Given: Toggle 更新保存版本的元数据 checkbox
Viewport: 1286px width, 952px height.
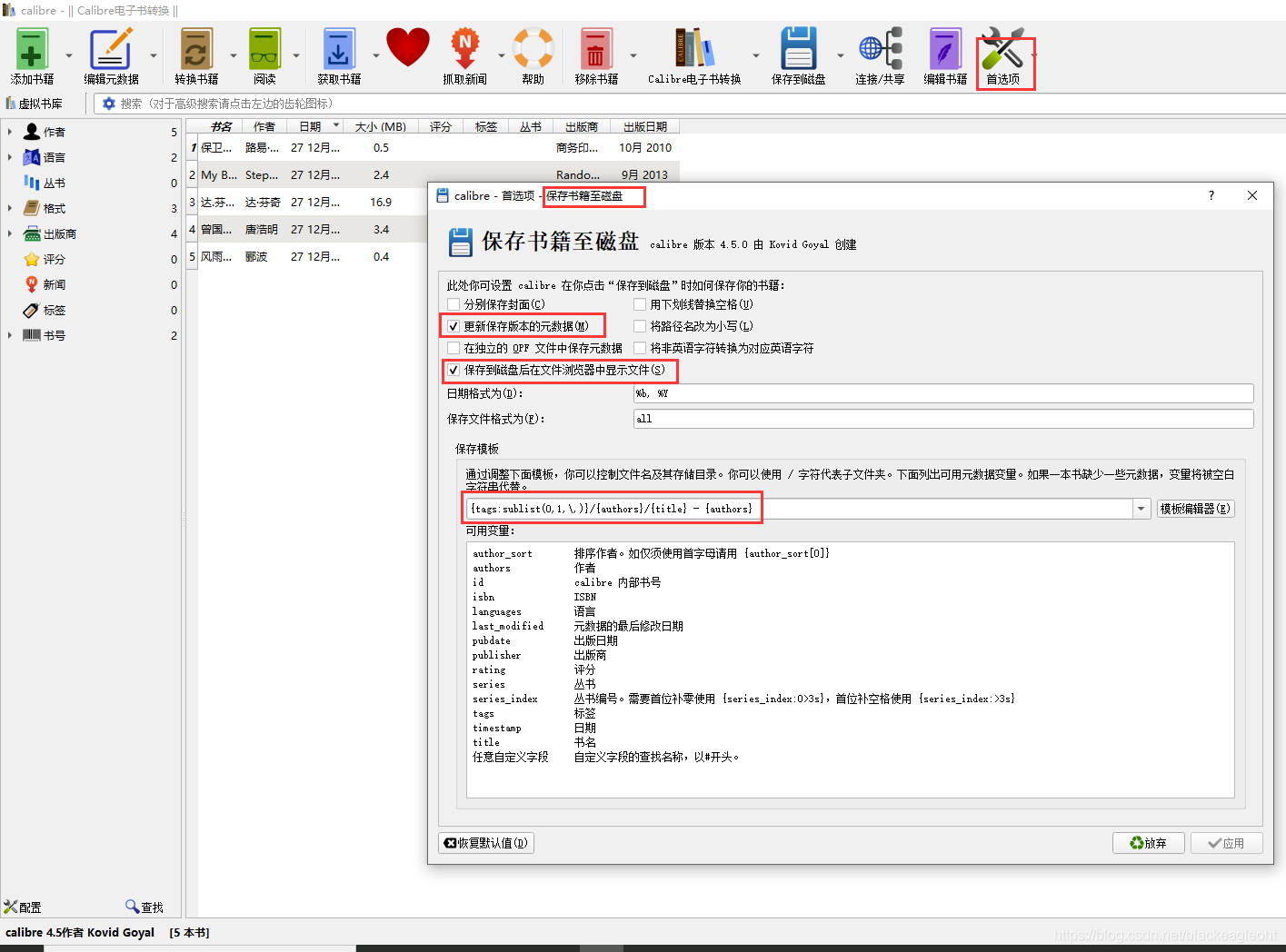Looking at the screenshot, I should [454, 326].
